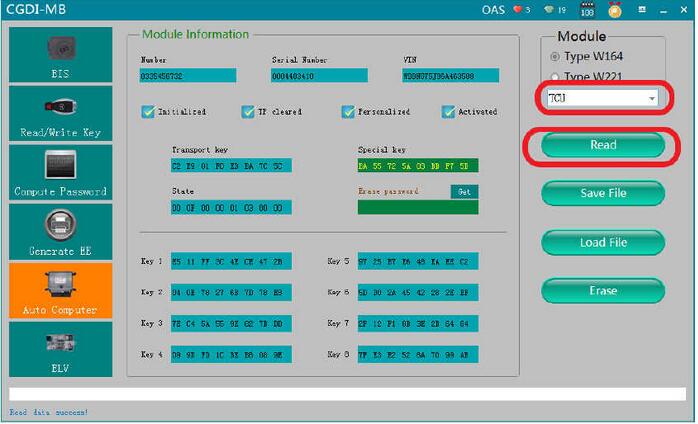
Task: Click the window menu icon beside minimize
Action: (641, 9)
